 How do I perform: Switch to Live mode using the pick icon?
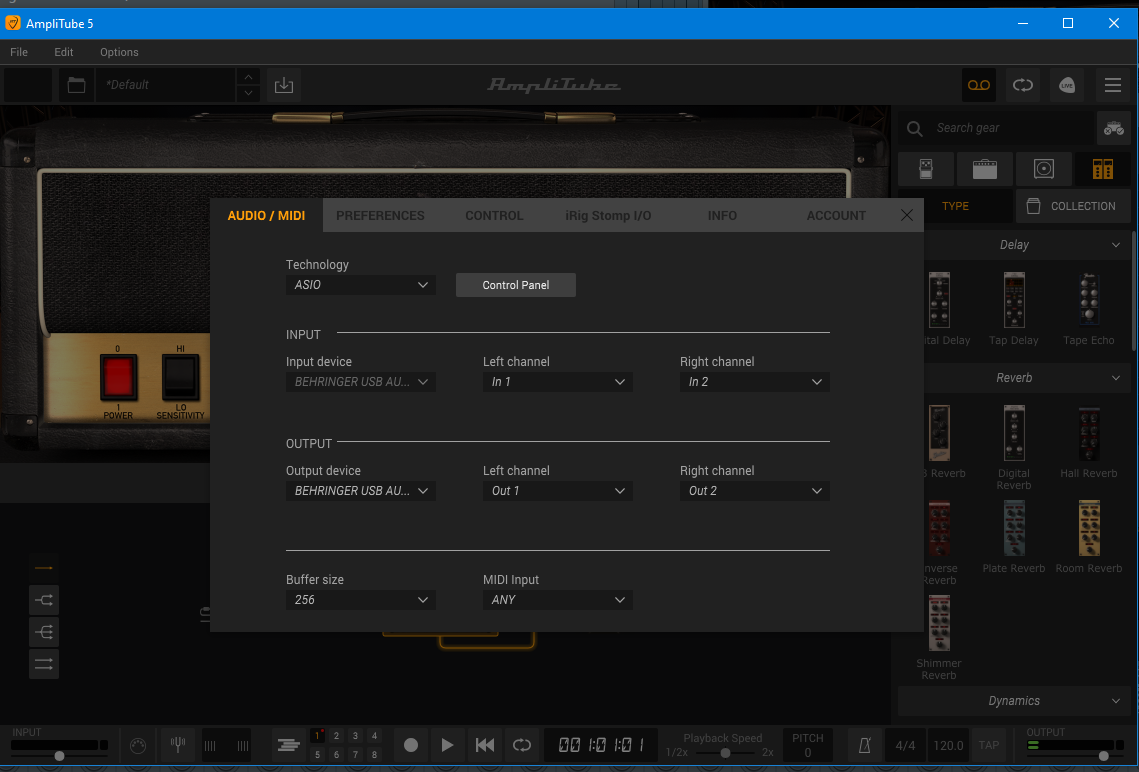[1067, 85]
